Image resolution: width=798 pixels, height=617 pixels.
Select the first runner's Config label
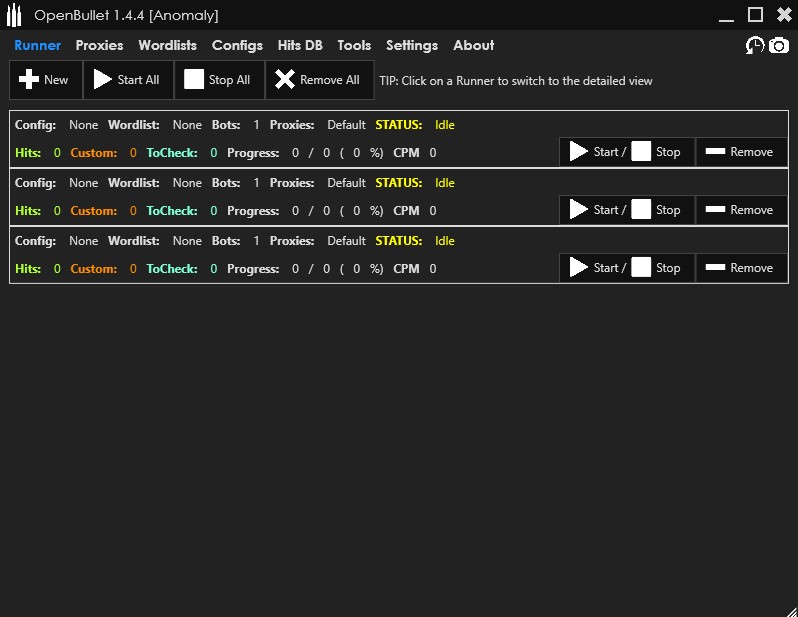click(x=35, y=125)
